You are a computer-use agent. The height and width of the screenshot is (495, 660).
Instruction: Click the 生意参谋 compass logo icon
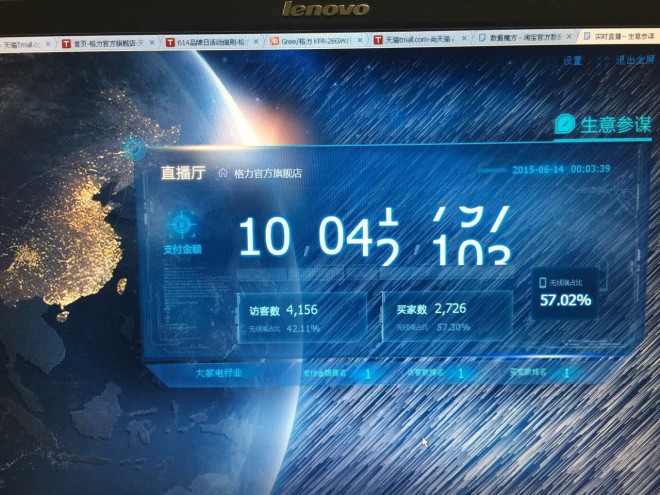pyautogui.click(x=564, y=124)
